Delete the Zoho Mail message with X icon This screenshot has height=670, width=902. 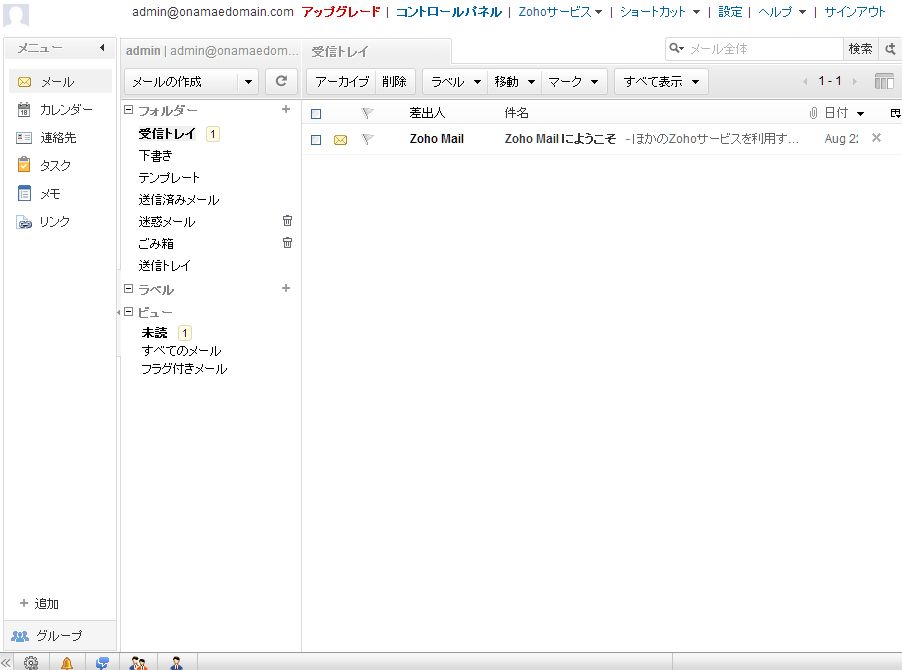point(876,137)
